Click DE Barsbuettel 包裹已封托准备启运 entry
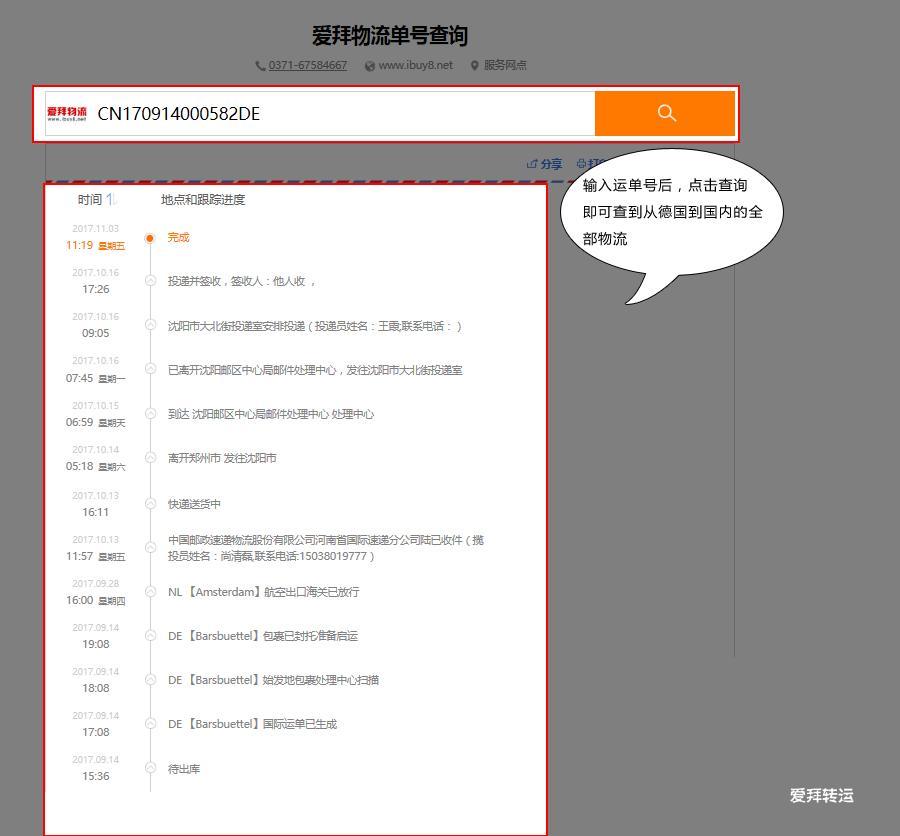This screenshot has height=836, width=900. pyautogui.click(x=262, y=636)
